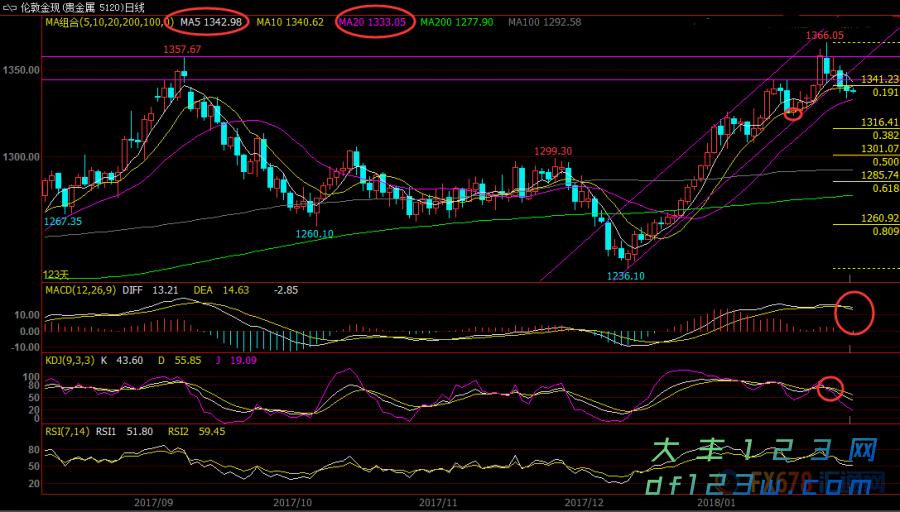Click the 2017/11 date on time axis

click(438, 503)
